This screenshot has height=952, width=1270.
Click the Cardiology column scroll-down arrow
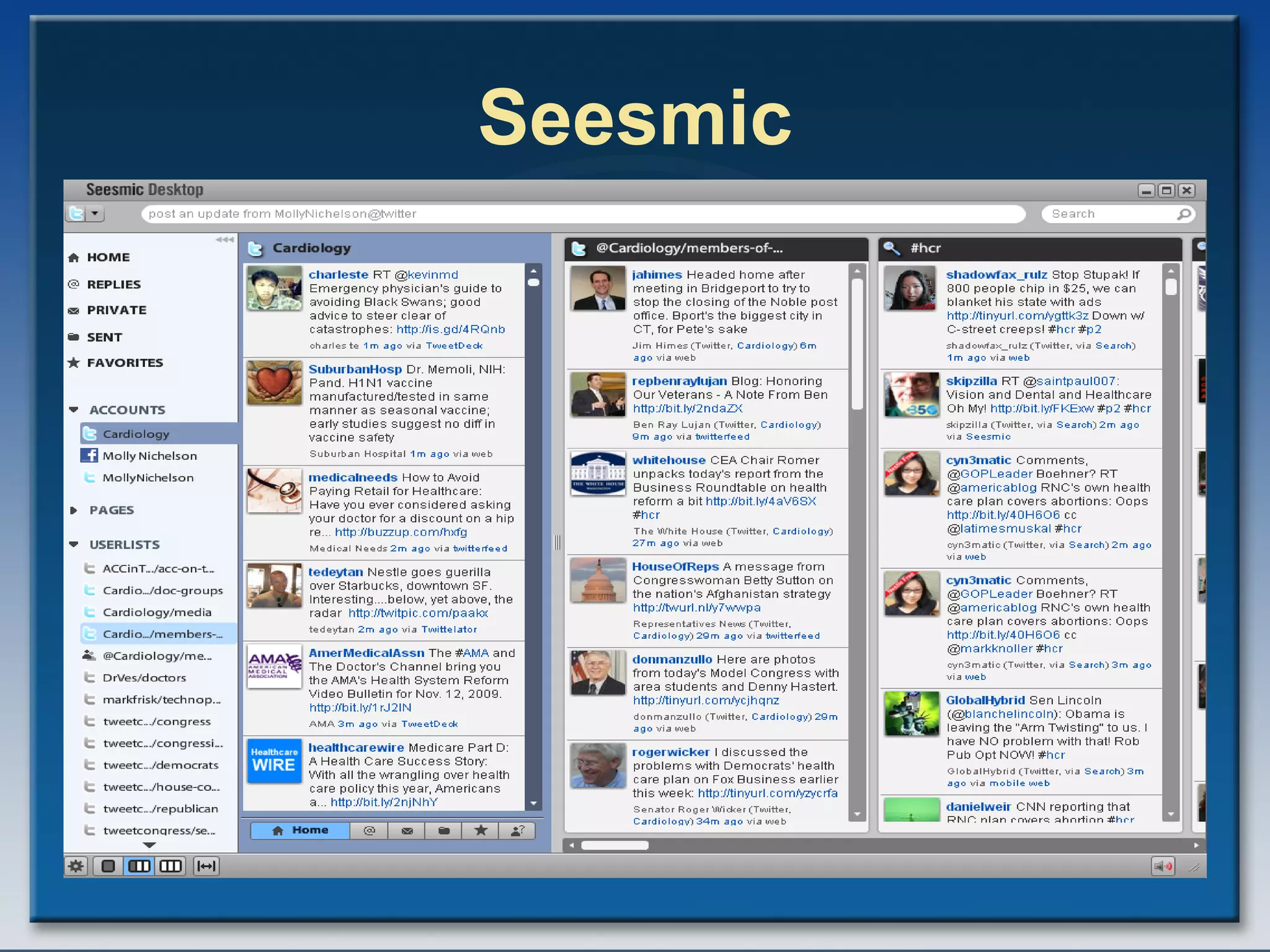[x=533, y=804]
